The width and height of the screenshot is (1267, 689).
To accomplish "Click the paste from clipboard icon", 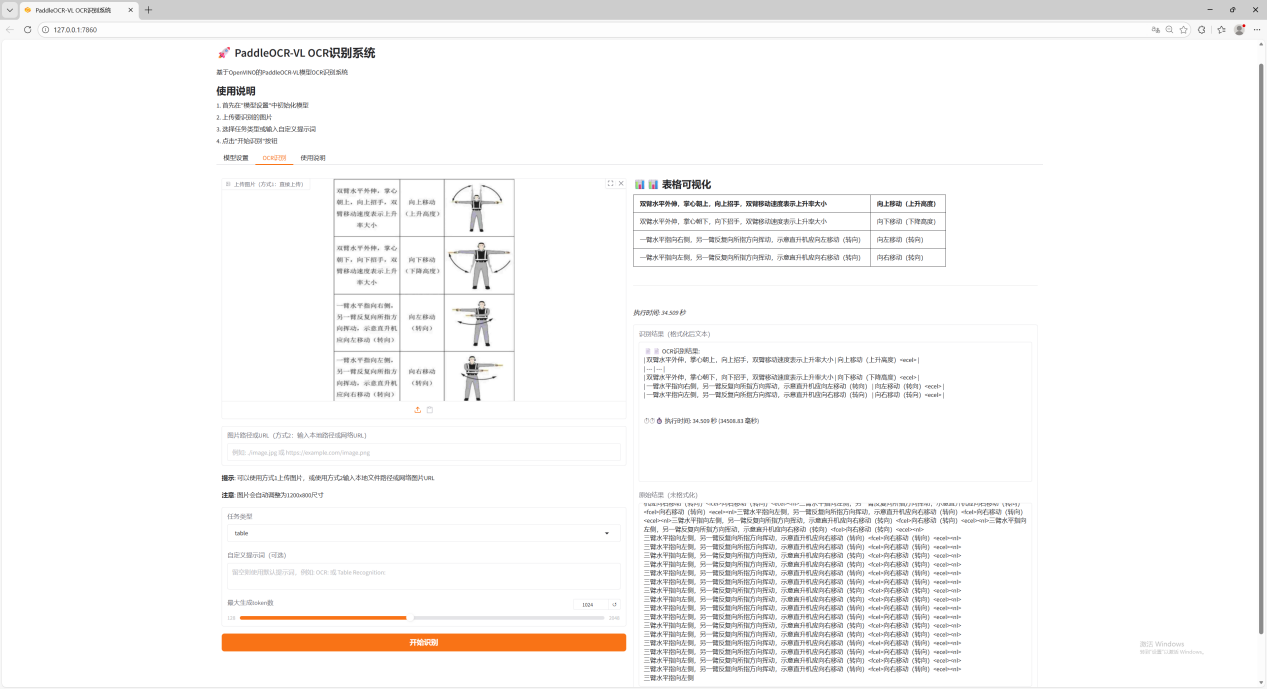I will click(x=430, y=410).
